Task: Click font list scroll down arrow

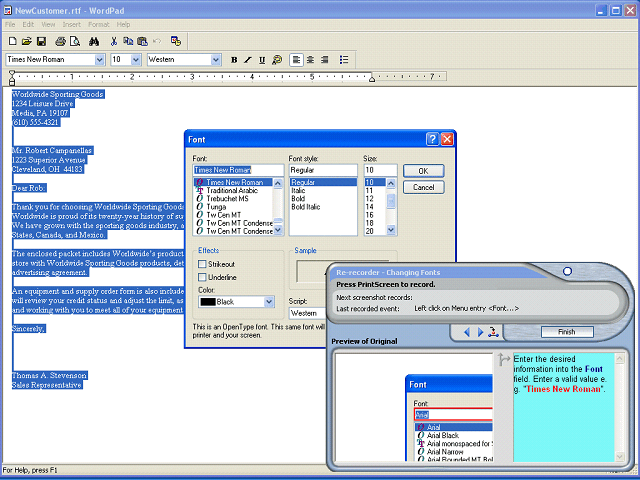Action: point(278,231)
